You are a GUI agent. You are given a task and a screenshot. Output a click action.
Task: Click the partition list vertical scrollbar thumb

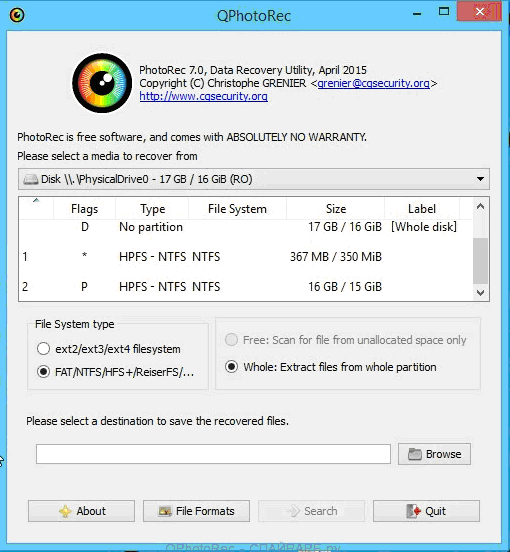[480, 261]
